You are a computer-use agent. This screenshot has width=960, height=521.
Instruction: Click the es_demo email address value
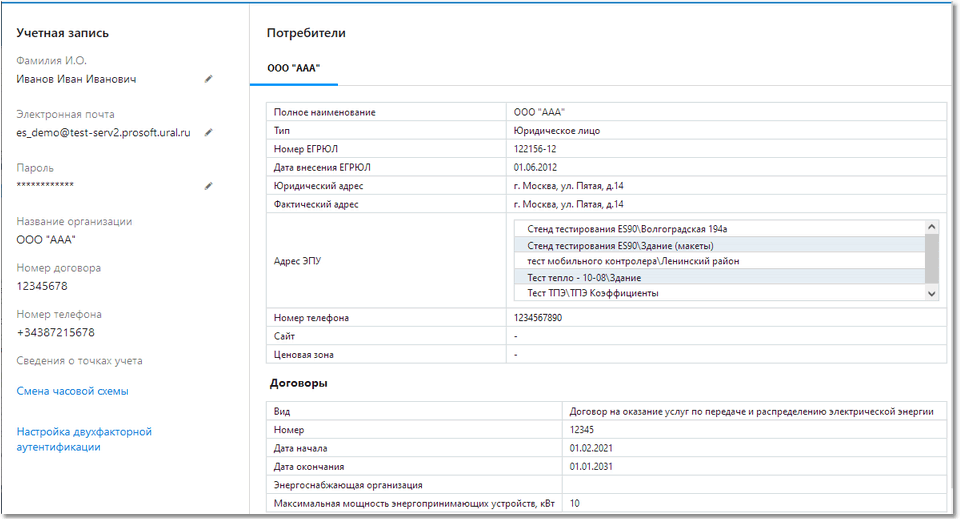pyautogui.click(x=103, y=132)
